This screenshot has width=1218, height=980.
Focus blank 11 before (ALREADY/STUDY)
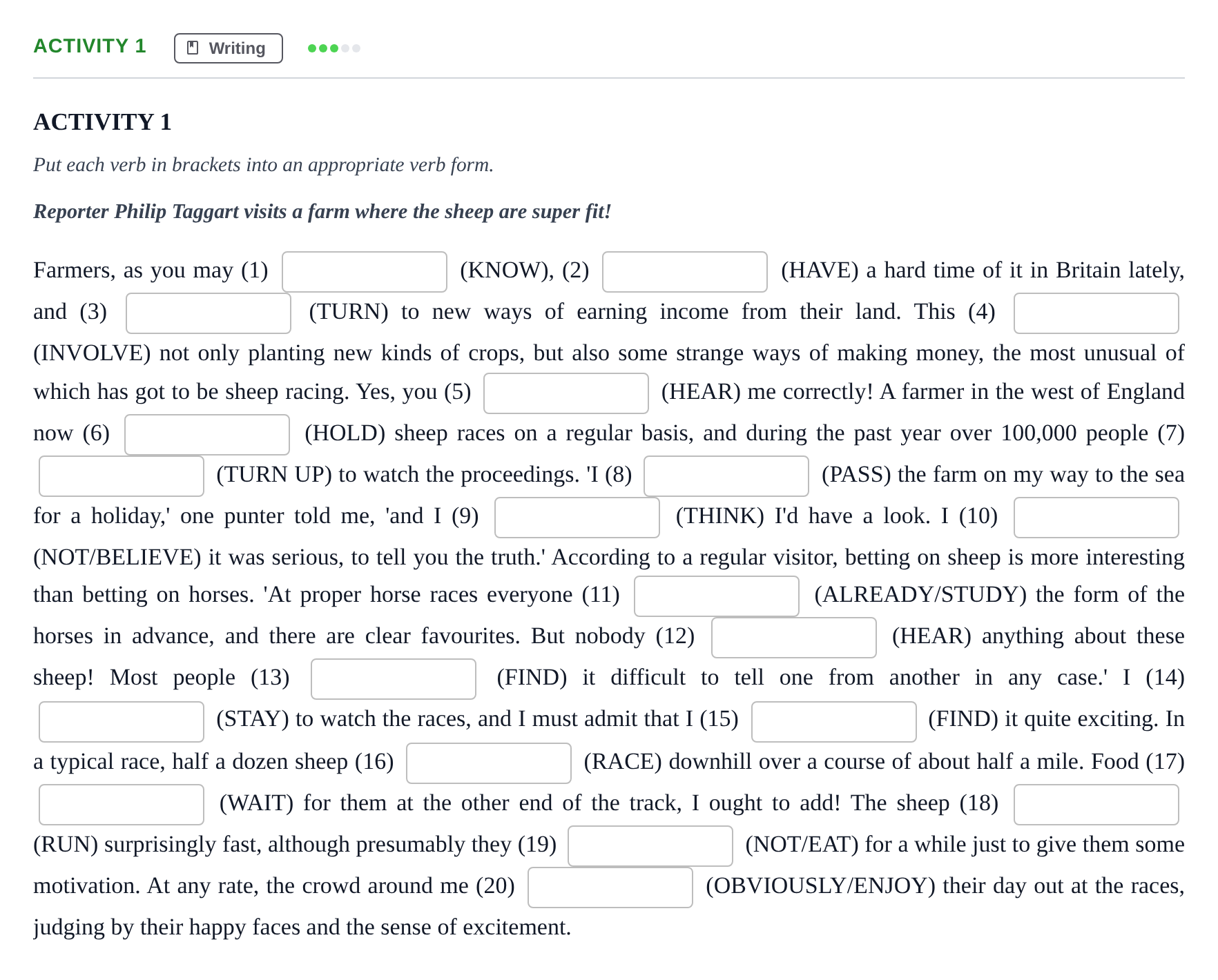(x=717, y=596)
